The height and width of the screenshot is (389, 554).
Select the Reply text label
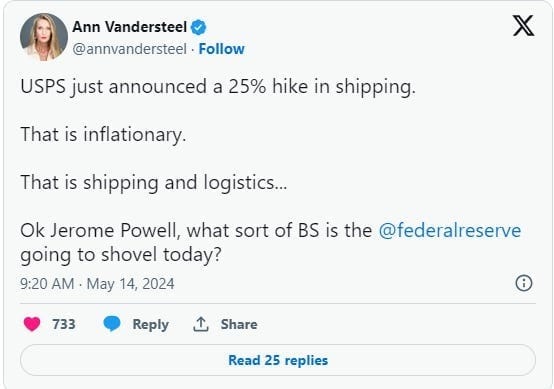151,325
